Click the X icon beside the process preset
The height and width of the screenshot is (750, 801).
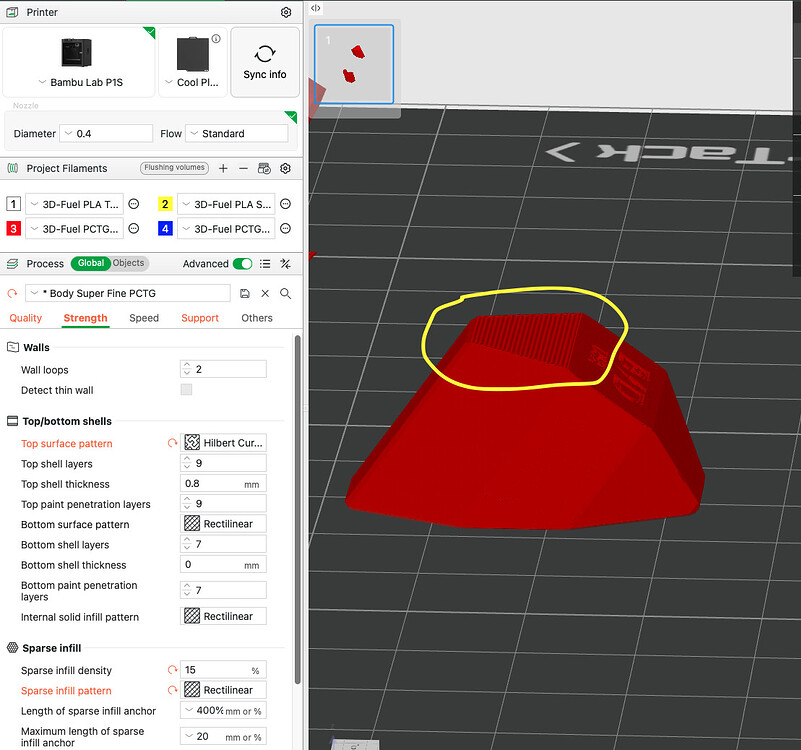pos(265,293)
